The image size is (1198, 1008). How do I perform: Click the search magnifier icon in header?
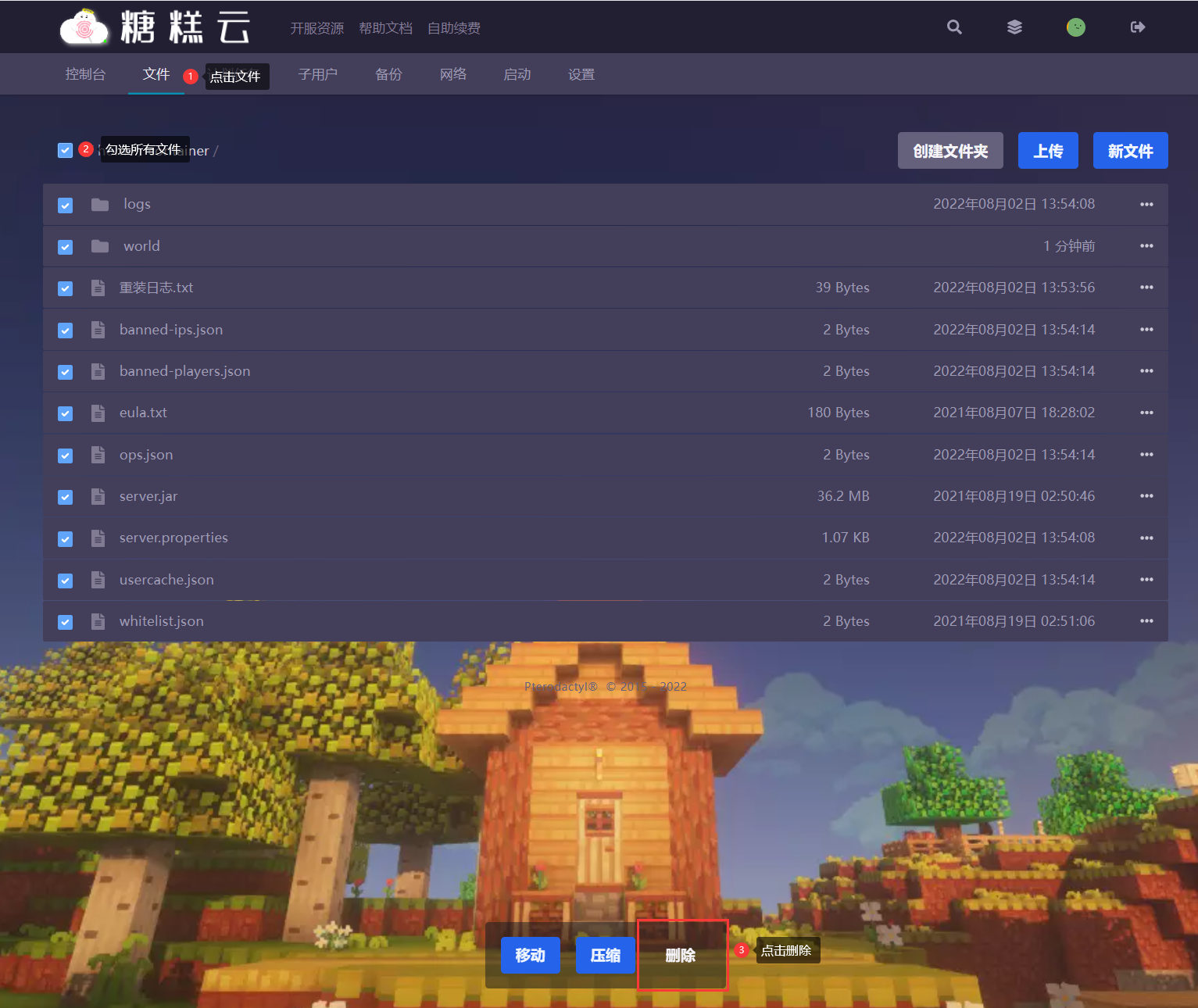pos(954,27)
